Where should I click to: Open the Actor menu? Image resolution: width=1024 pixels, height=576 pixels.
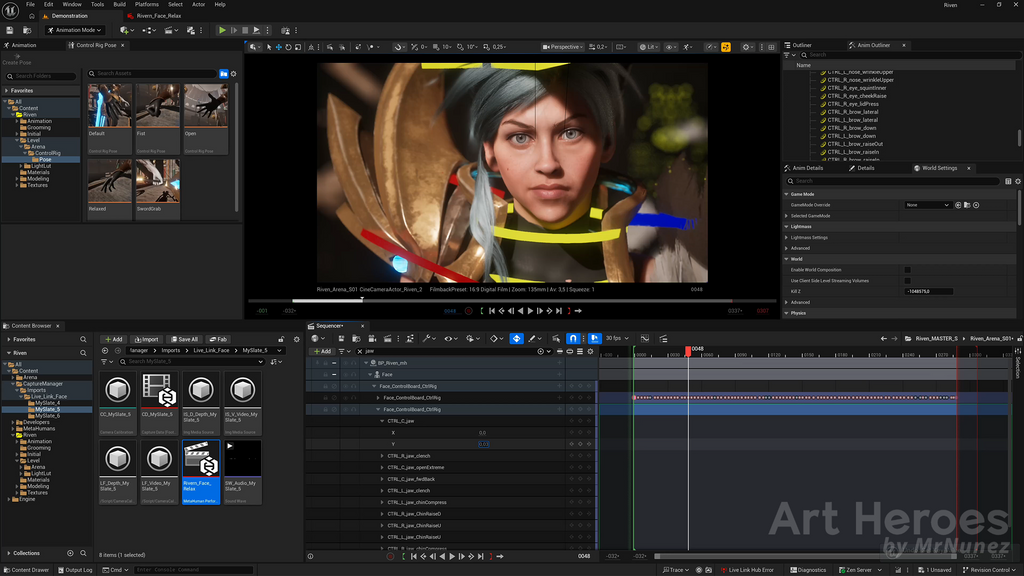(x=199, y=5)
